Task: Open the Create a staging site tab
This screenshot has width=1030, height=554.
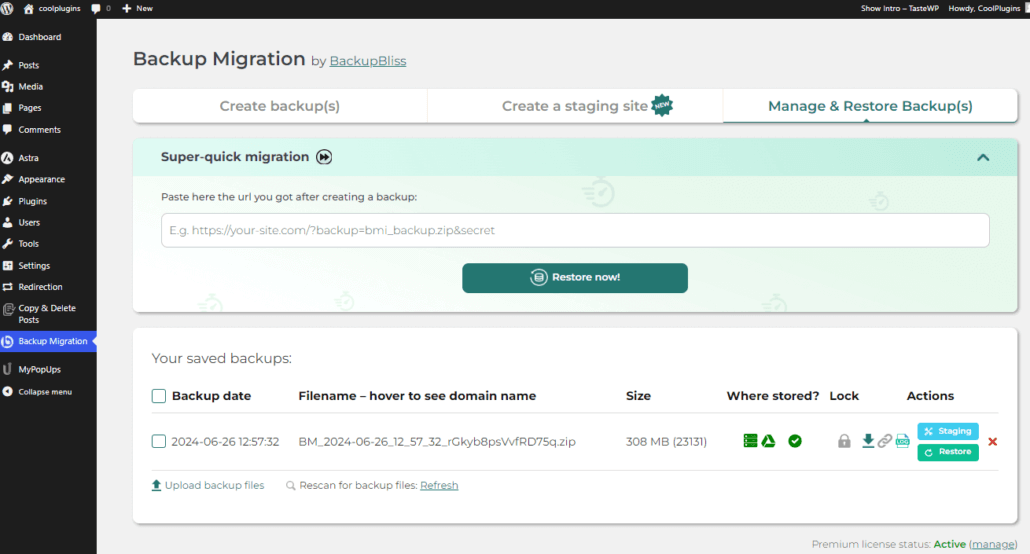Action: (x=575, y=106)
